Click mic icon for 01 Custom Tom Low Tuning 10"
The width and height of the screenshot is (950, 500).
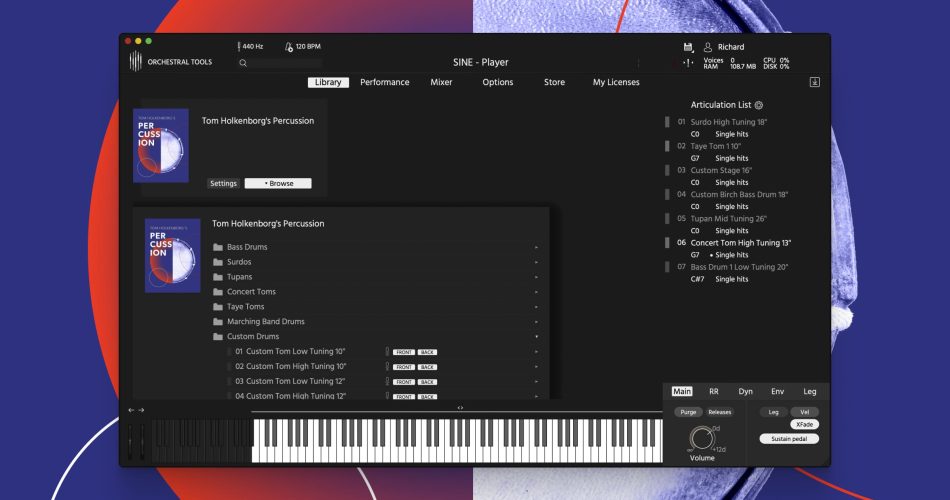point(387,352)
